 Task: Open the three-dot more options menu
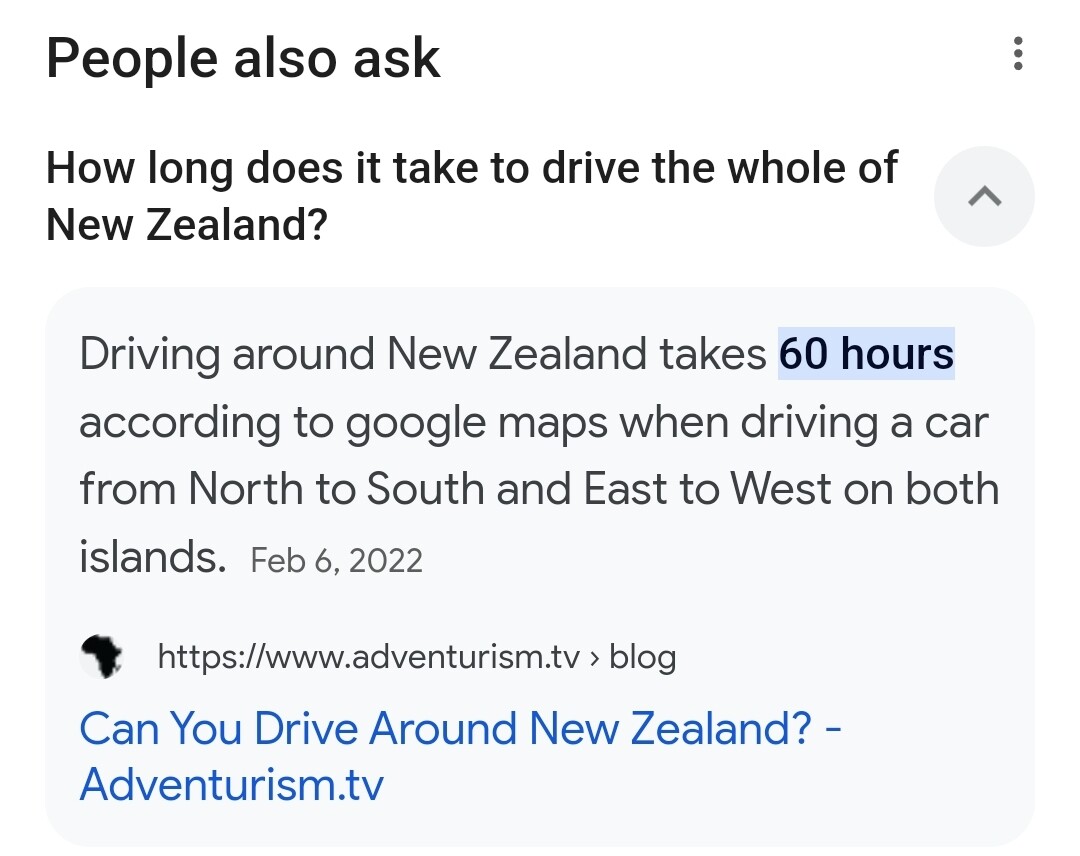pos(1018,54)
